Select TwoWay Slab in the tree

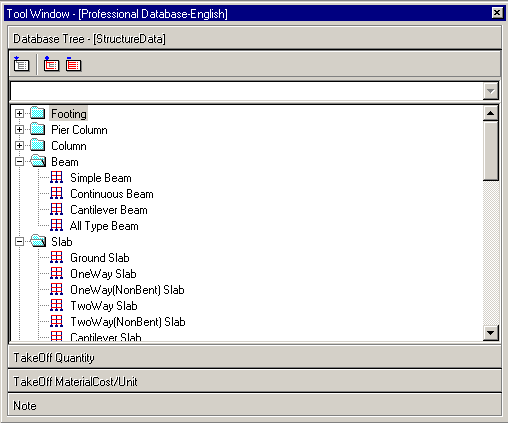(104, 306)
